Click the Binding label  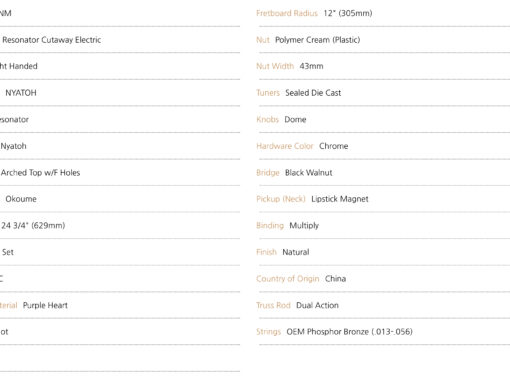tap(270, 226)
